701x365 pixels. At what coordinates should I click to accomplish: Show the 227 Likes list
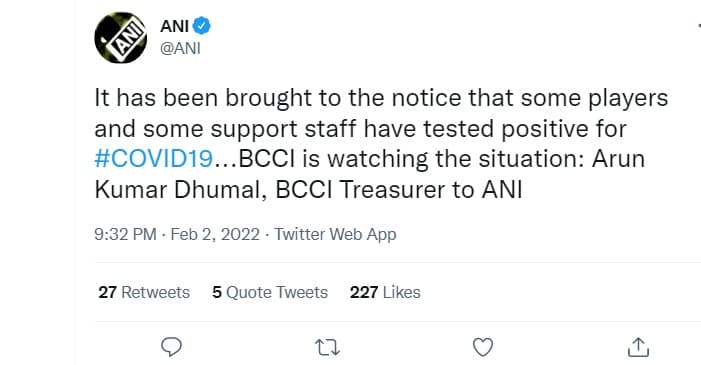coord(385,292)
